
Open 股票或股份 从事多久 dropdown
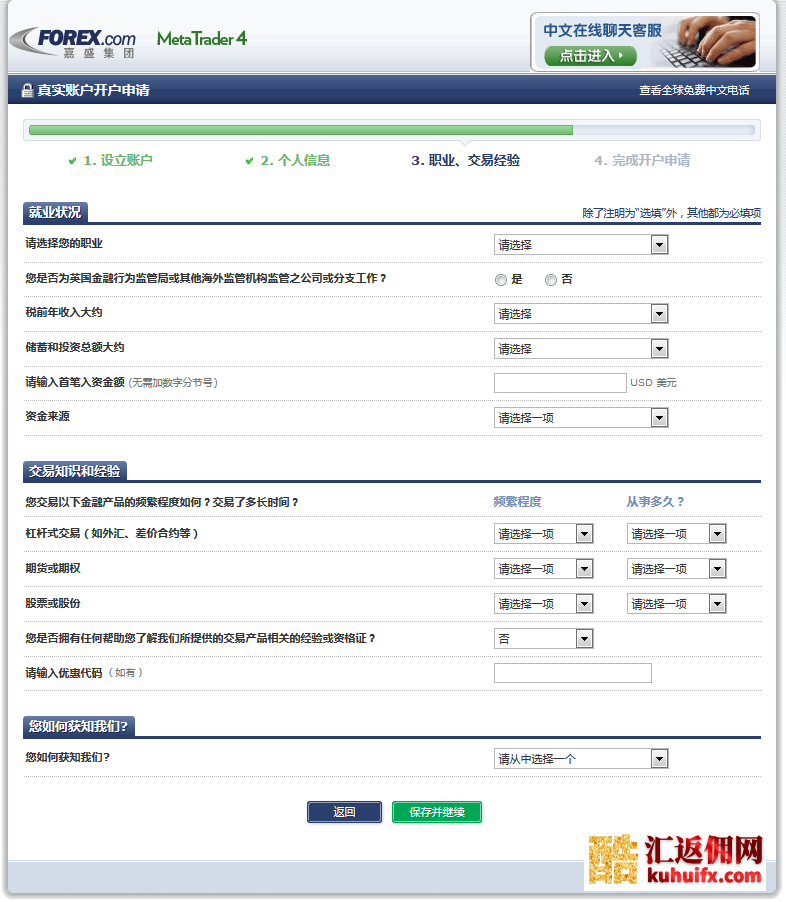[x=676, y=604]
